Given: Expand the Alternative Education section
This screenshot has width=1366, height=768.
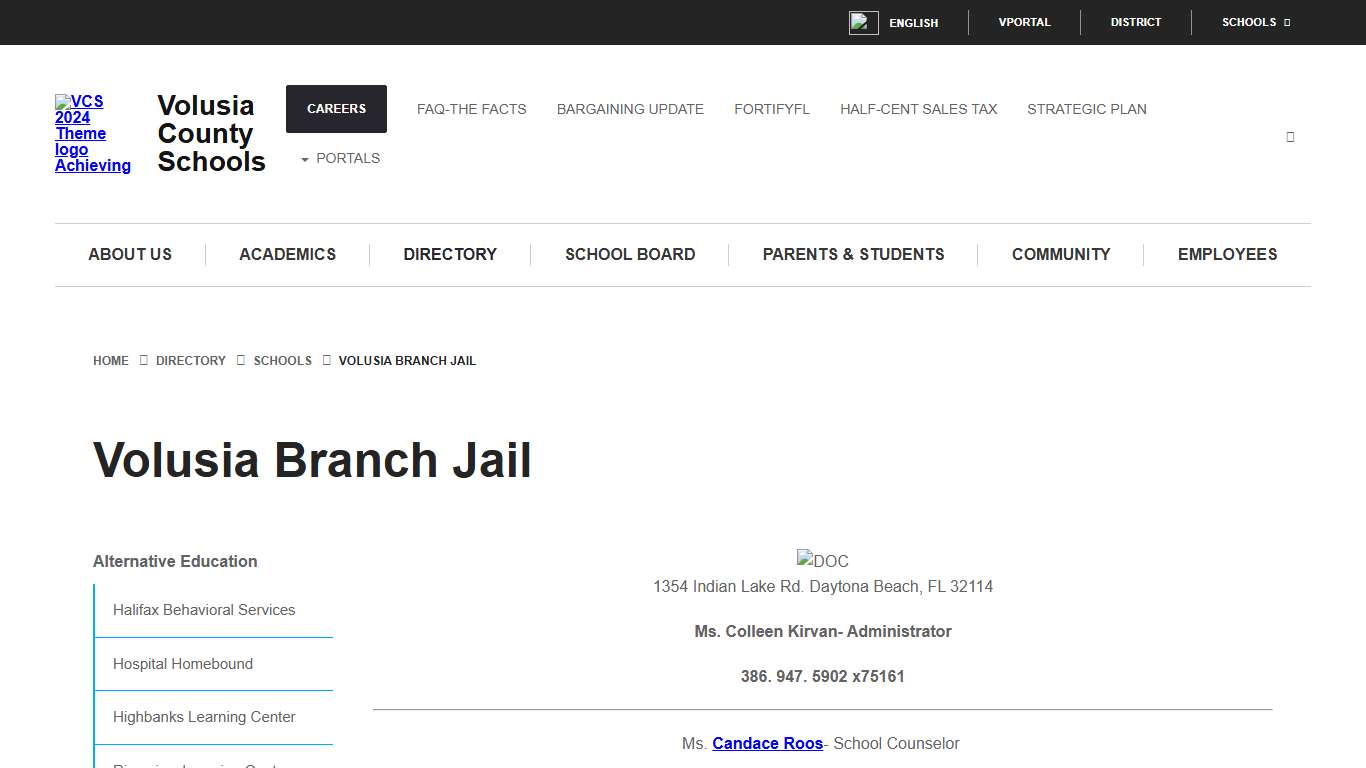Looking at the screenshot, I should (175, 561).
